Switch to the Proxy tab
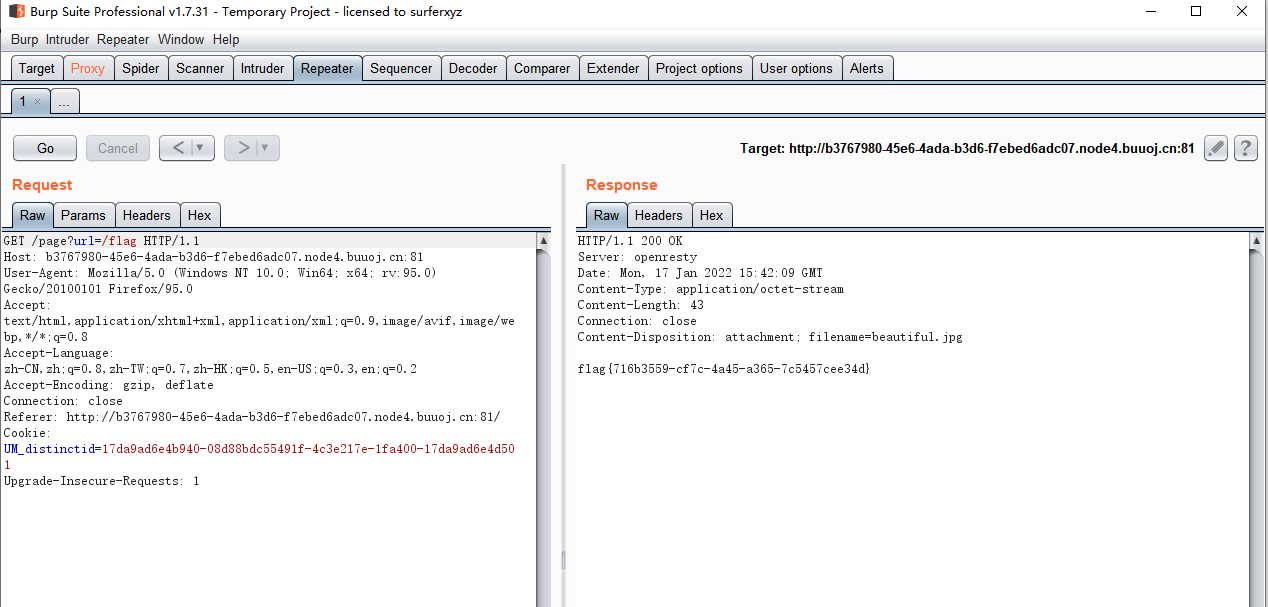1268x607 pixels. pyautogui.click(x=88, y=68)
